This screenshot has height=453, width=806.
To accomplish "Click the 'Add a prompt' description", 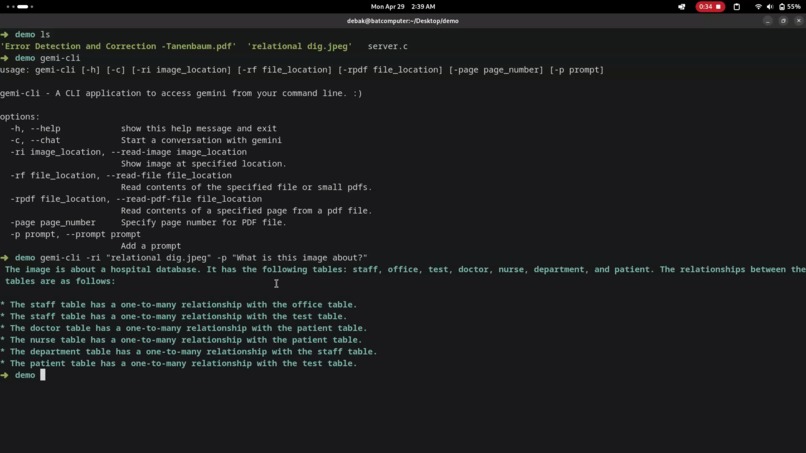I will tap(151, 246).
